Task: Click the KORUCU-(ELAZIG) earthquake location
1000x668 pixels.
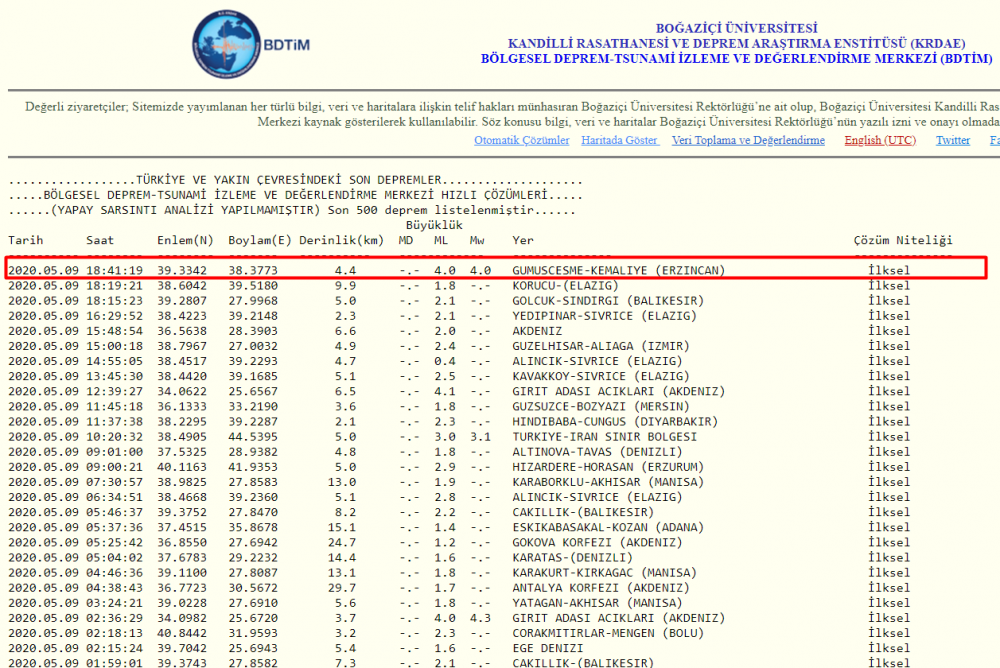Action: point(565,286)
